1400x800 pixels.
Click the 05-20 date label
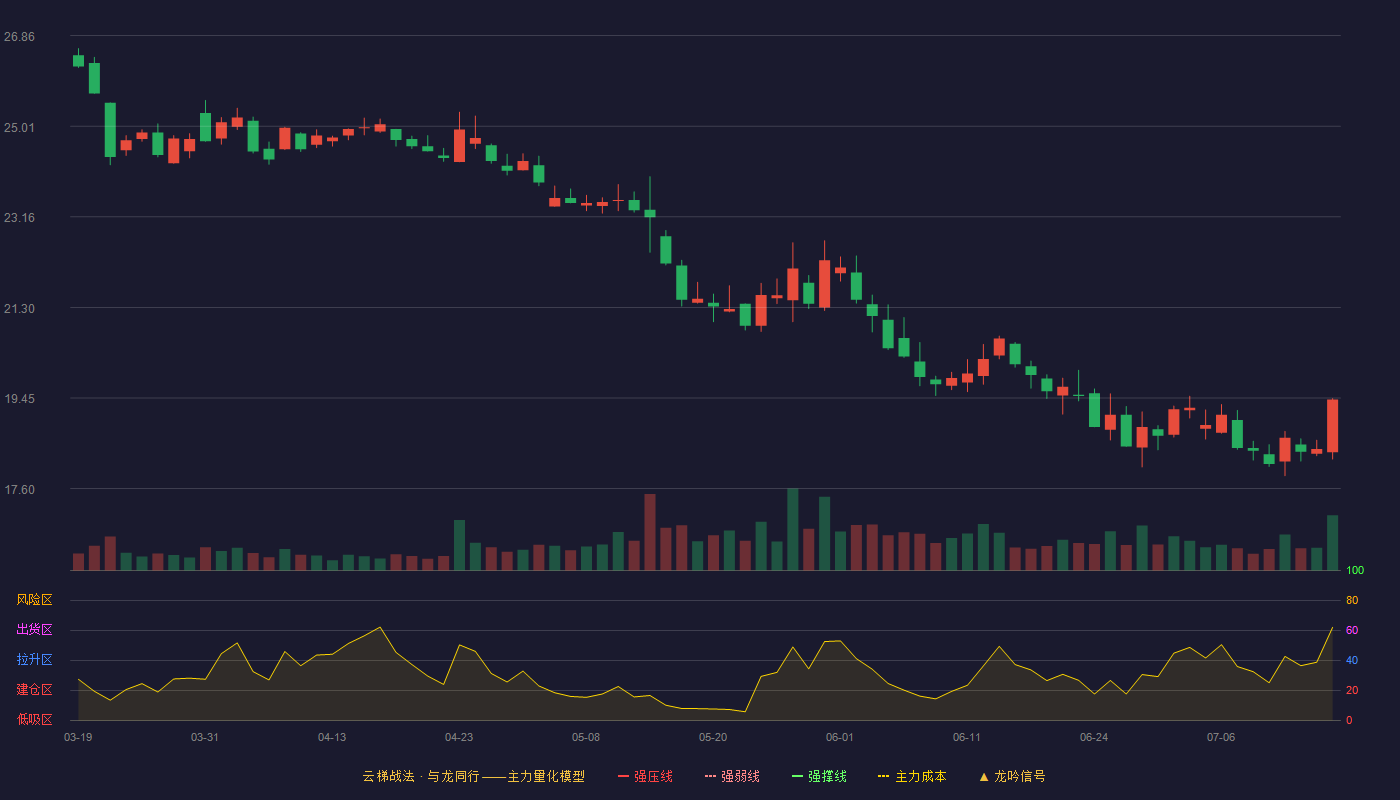click(x=713, y=737)
